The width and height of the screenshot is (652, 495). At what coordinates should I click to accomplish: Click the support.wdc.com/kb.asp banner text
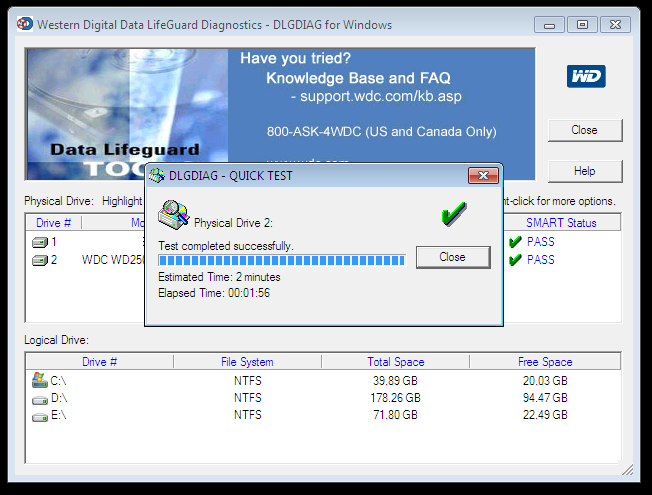[x=380, y=97]
